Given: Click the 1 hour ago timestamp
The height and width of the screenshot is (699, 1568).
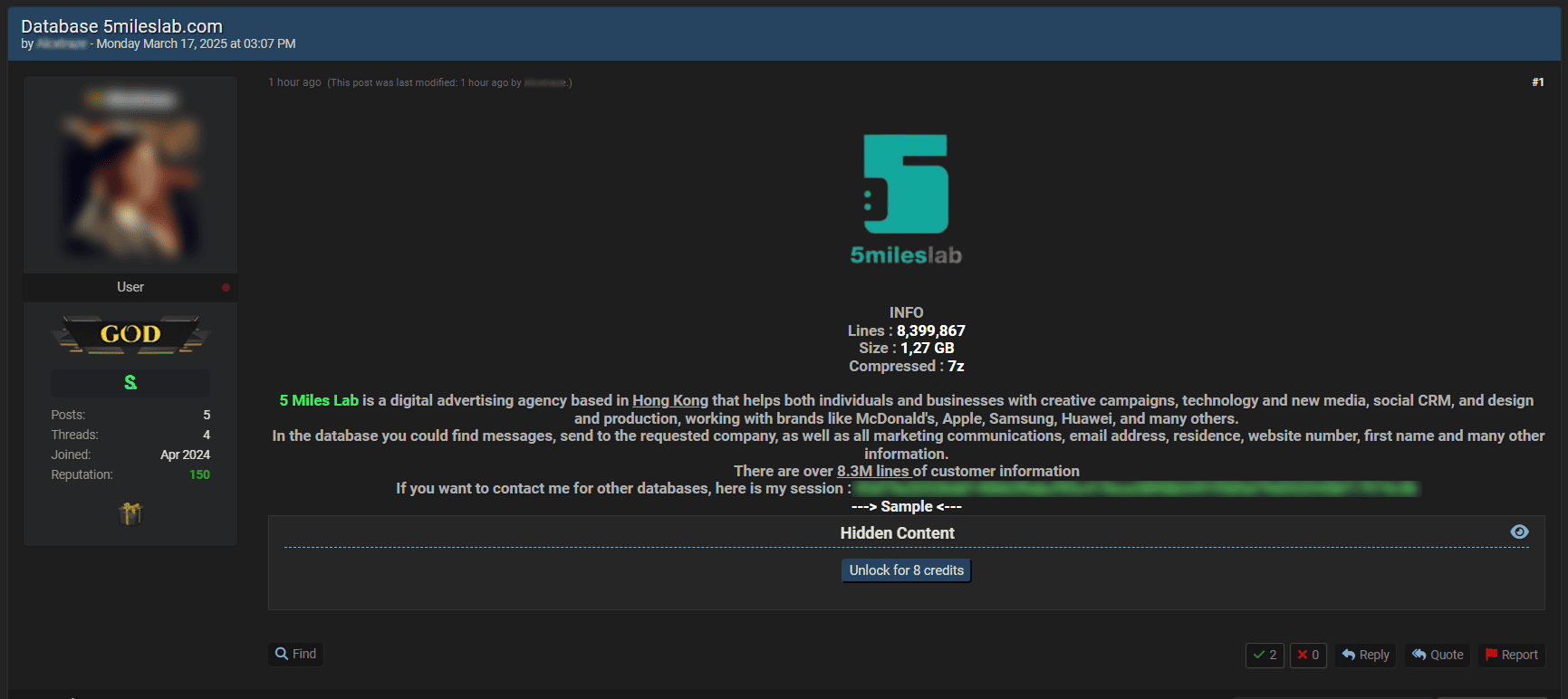Looking at the screenshot, I should [x=294, y=82].
